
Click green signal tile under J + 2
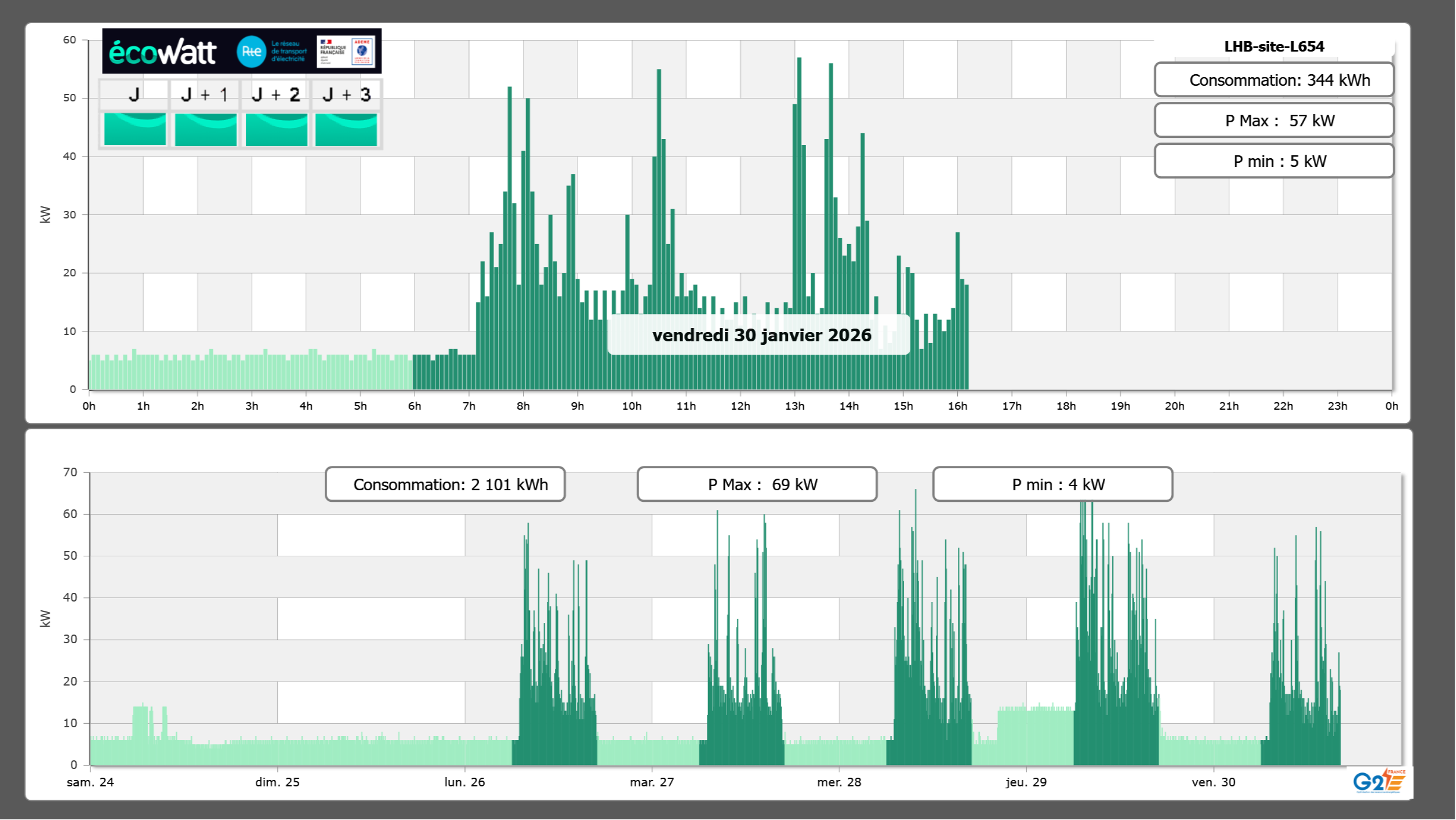click(x=276, y=129)
